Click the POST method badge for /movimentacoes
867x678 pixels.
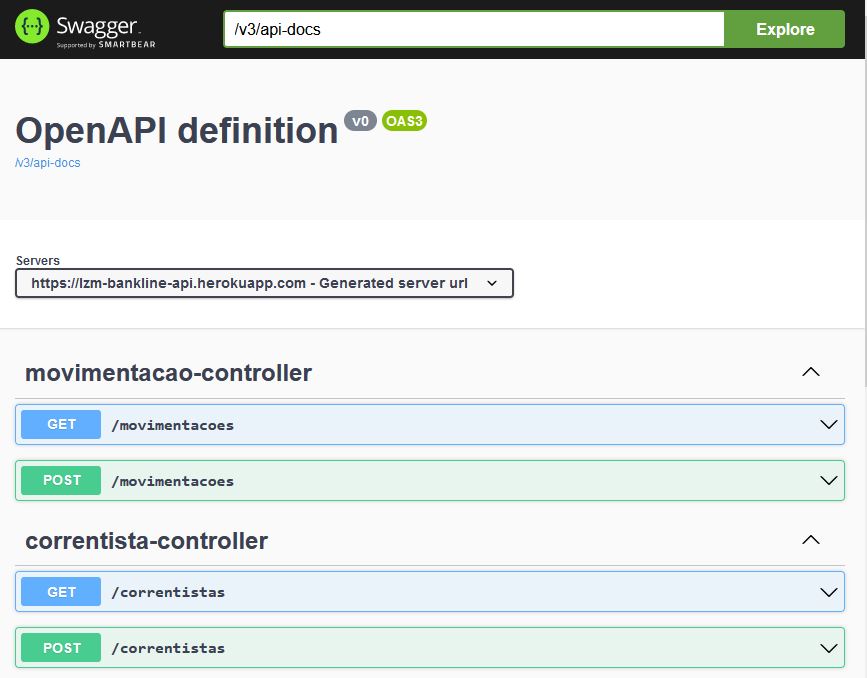61,480
